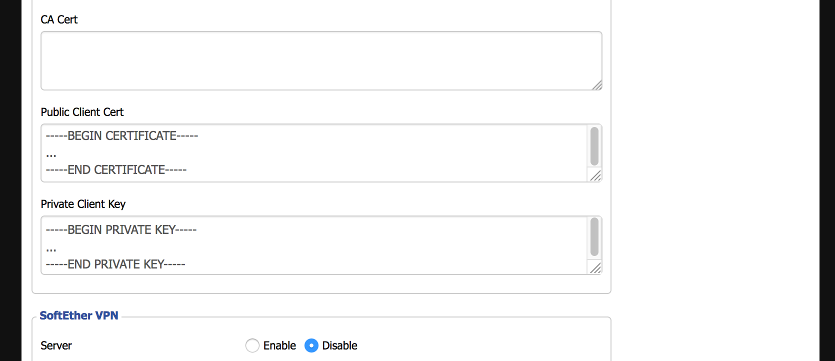The image size is (835, 361).
Task: Click the BEGIN CERTIFICATE line of text
Action: [122, 136]
